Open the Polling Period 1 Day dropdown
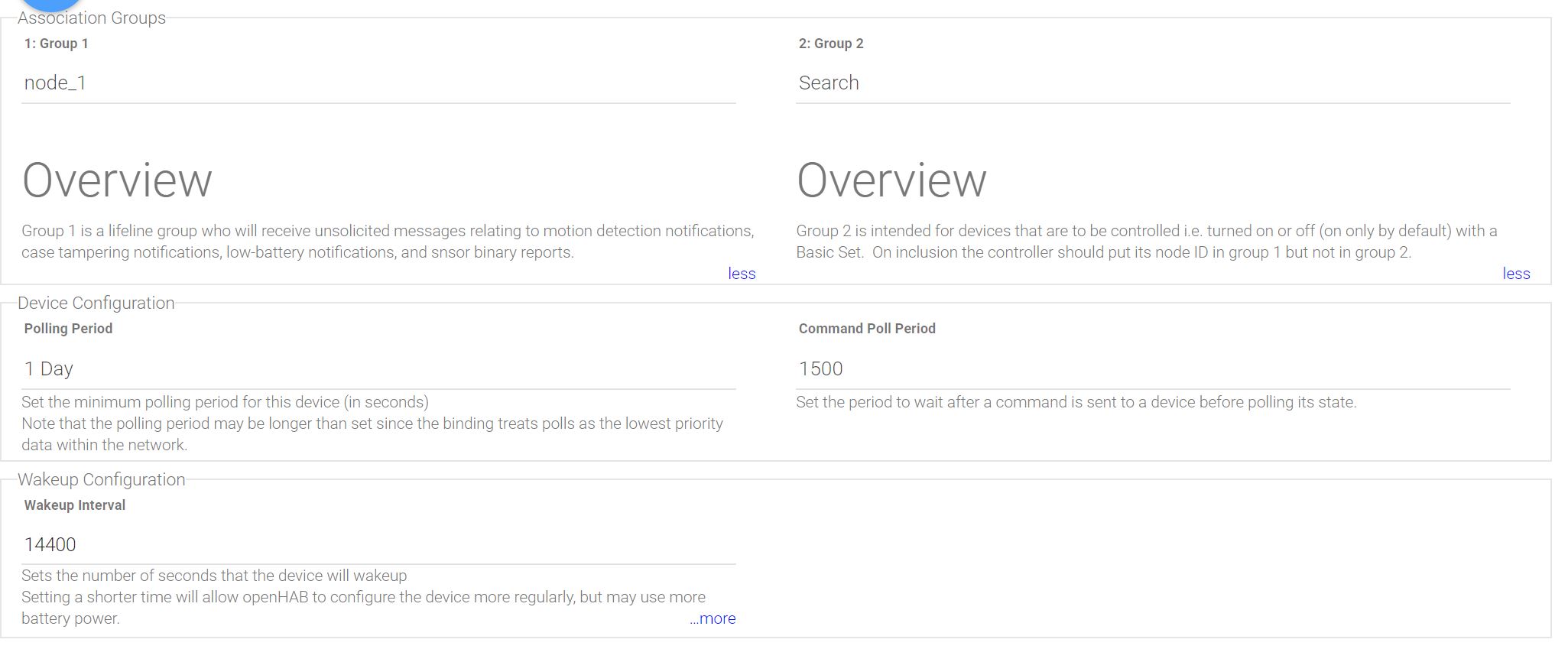Viewport: 1568px width, 649px height. pos(378,368)
